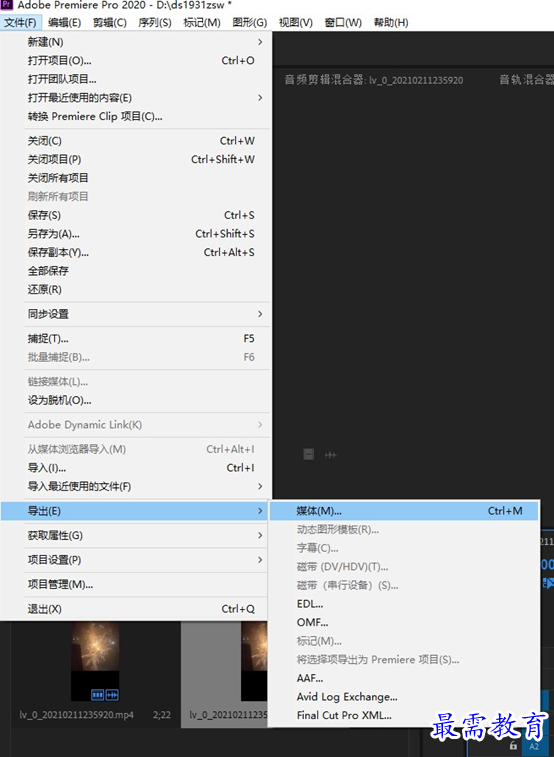Open the 剪辑(C) menu
Viewport: 554px width, 757px height.
point(110,23)
